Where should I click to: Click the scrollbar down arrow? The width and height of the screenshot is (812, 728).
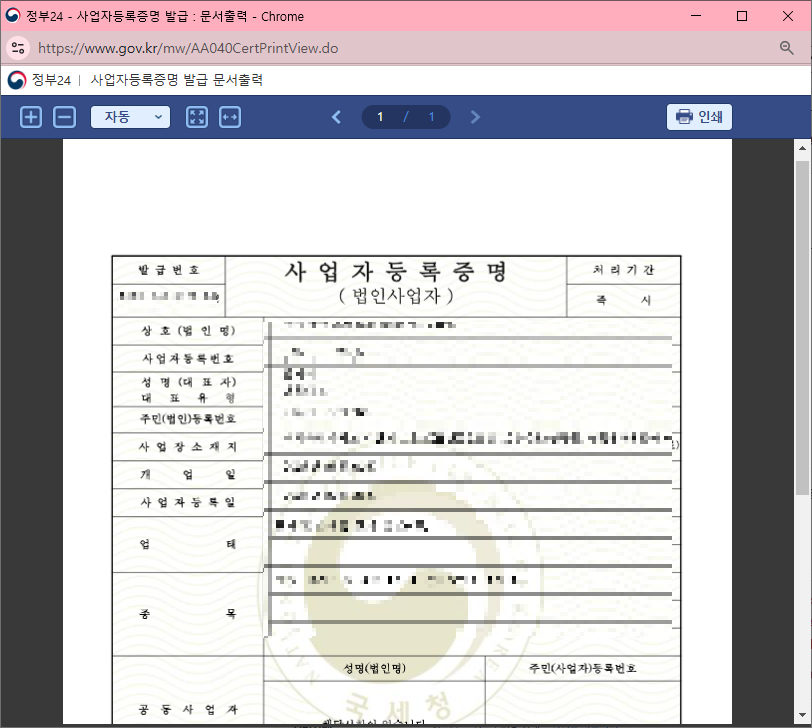click(802, 716)
